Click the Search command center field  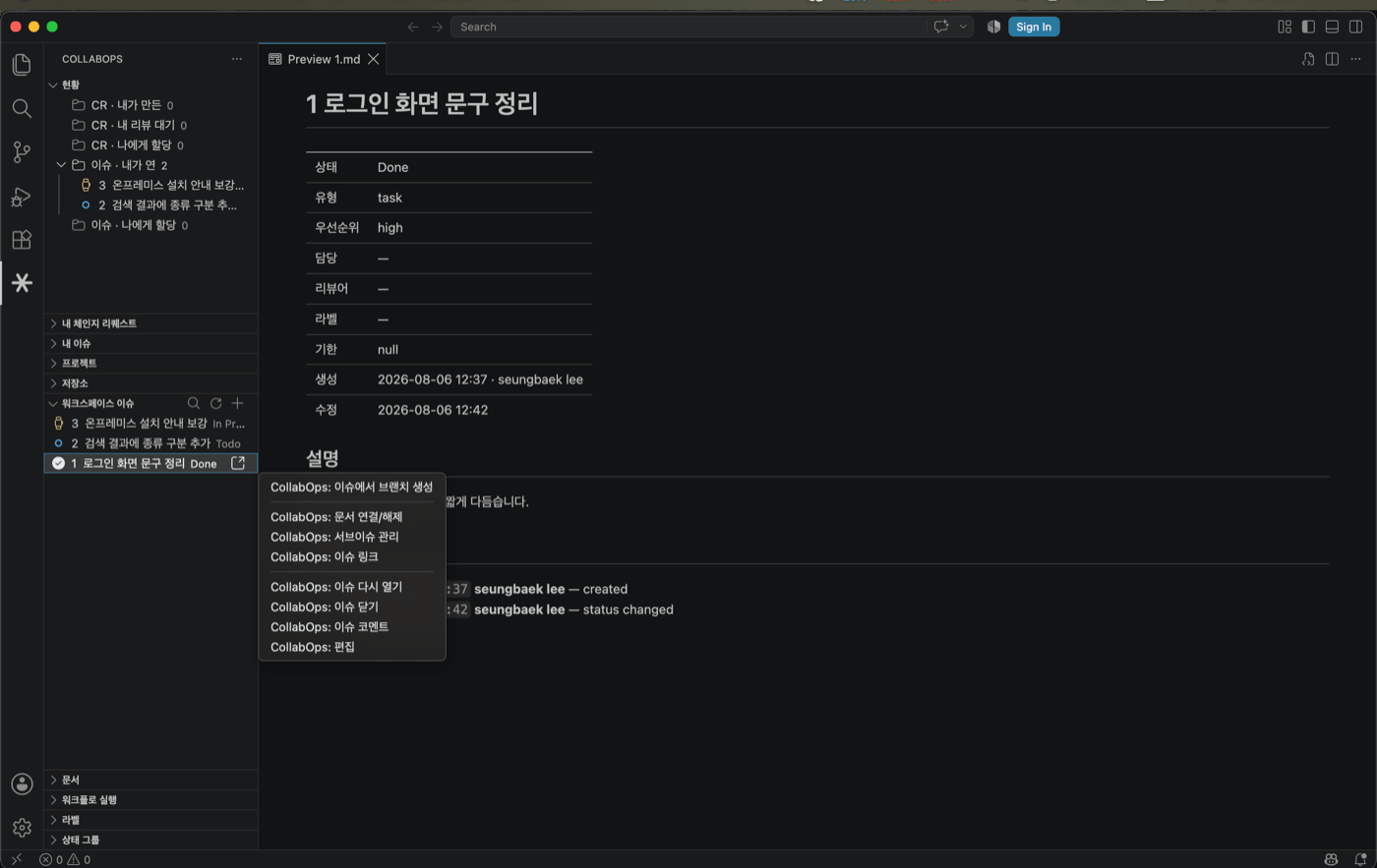(688, 27)
